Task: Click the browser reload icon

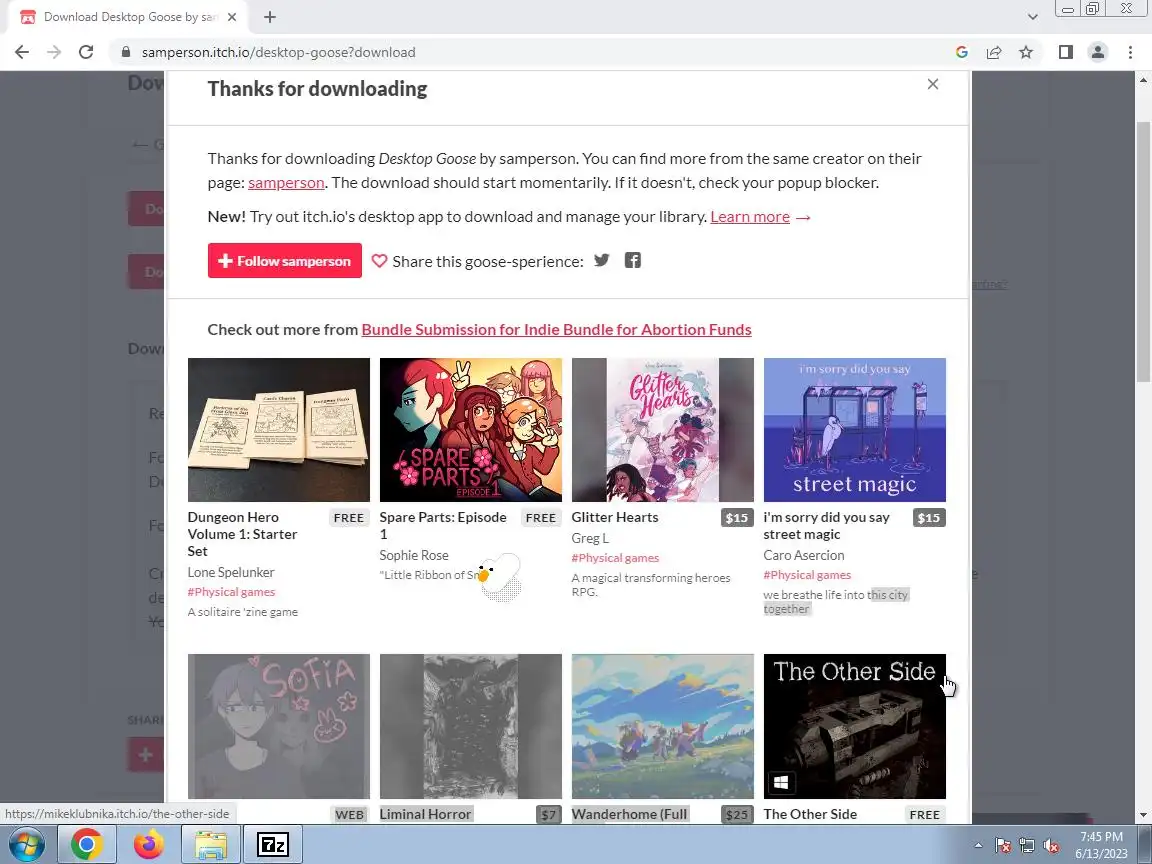Action: pyautogui.click(x=86, y=52)
